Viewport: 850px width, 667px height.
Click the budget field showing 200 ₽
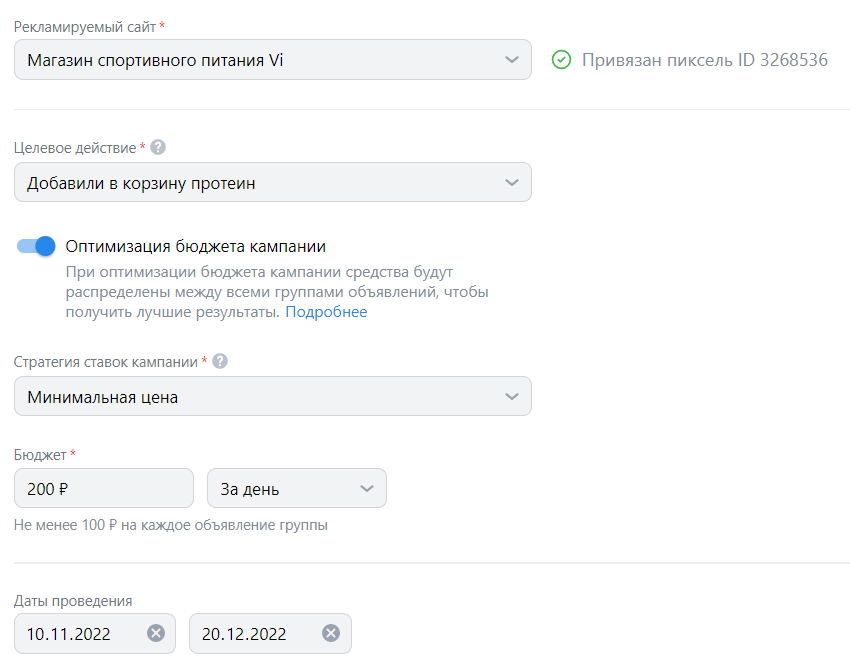point(103,489)
